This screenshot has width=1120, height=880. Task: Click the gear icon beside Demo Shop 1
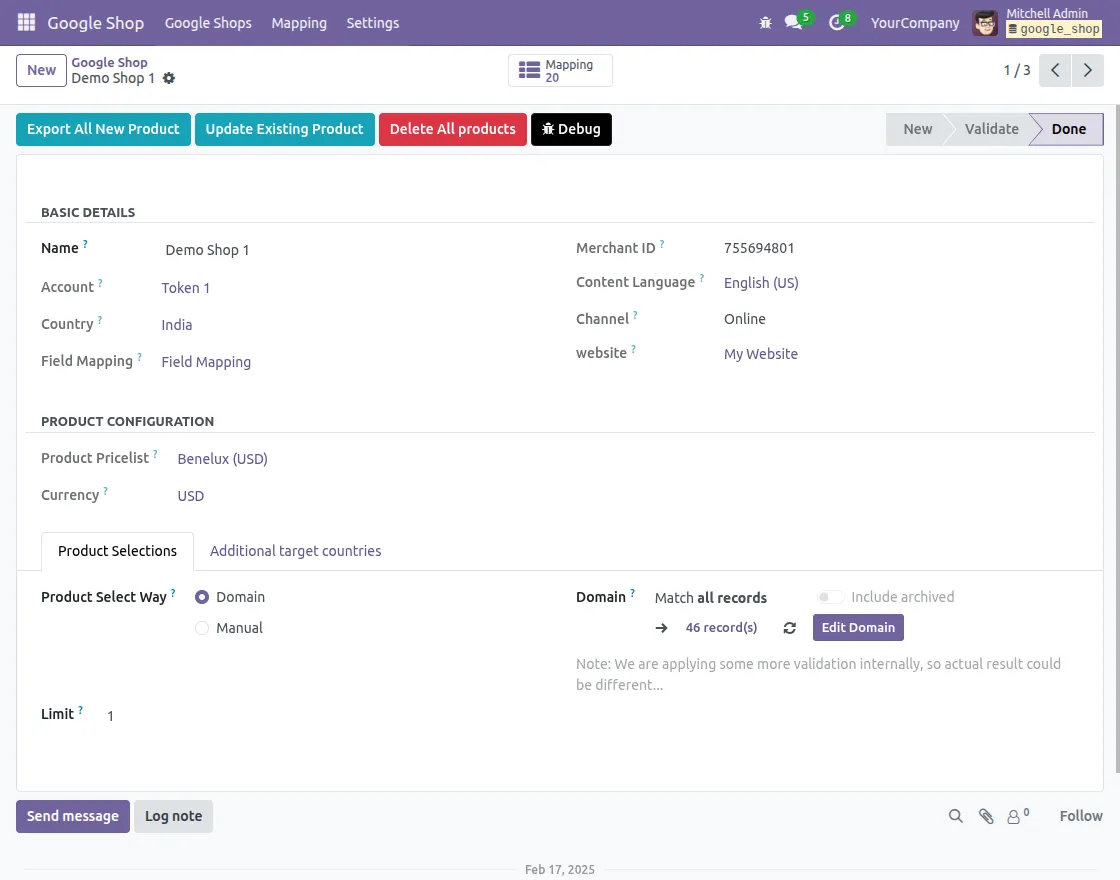point(168,78)
